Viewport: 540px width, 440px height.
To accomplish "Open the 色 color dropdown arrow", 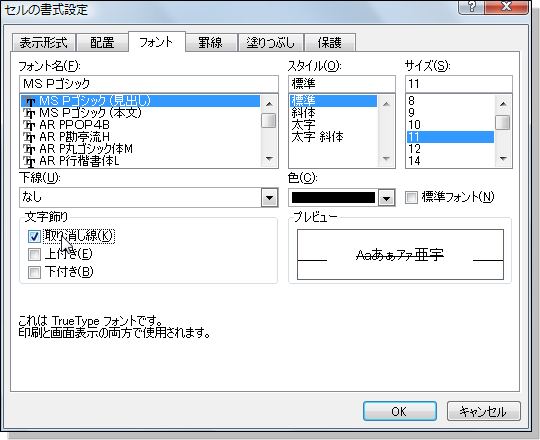I will (386, 198).
